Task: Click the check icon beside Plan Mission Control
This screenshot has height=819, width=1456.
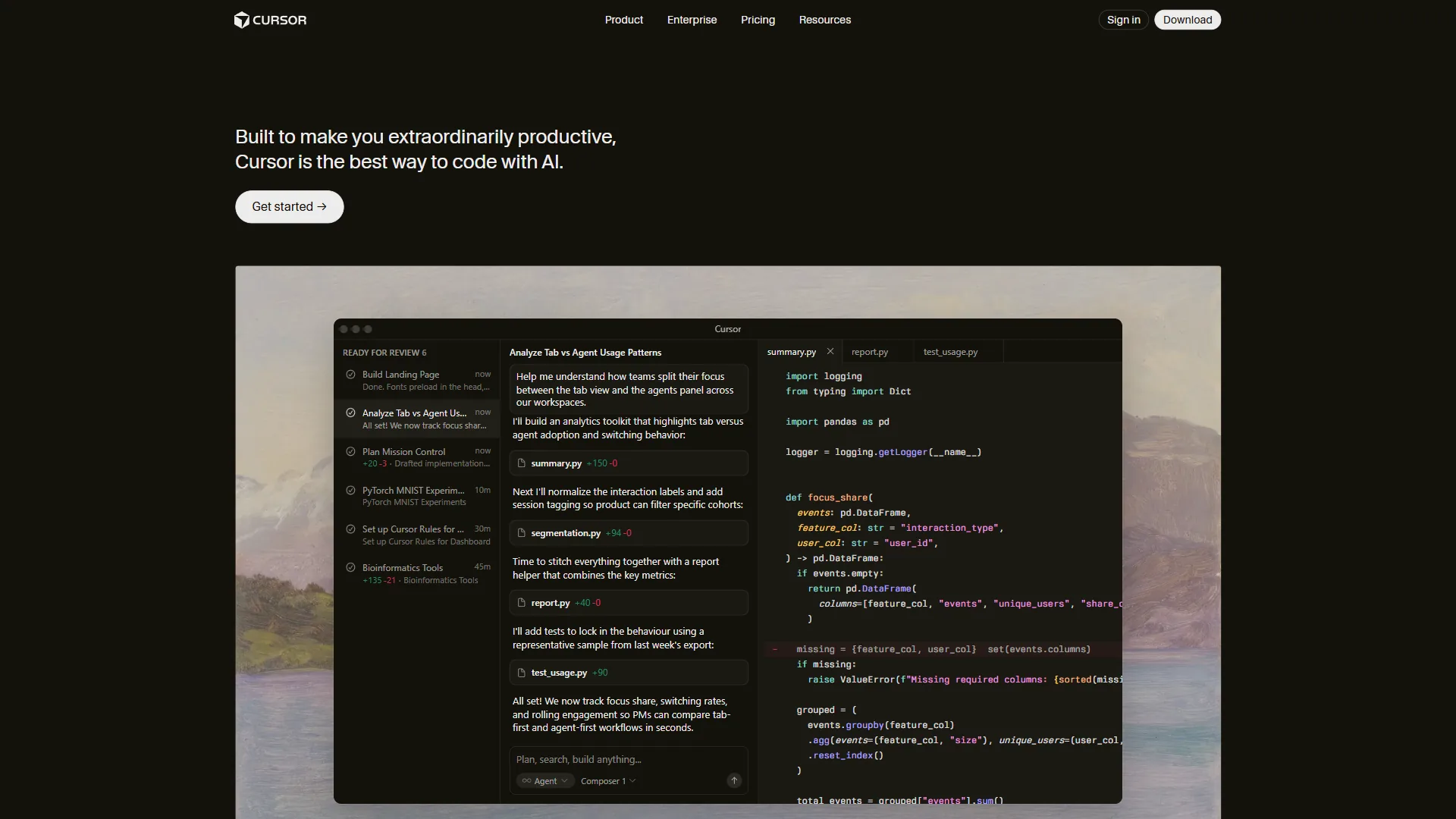Action: pos(350,452)
